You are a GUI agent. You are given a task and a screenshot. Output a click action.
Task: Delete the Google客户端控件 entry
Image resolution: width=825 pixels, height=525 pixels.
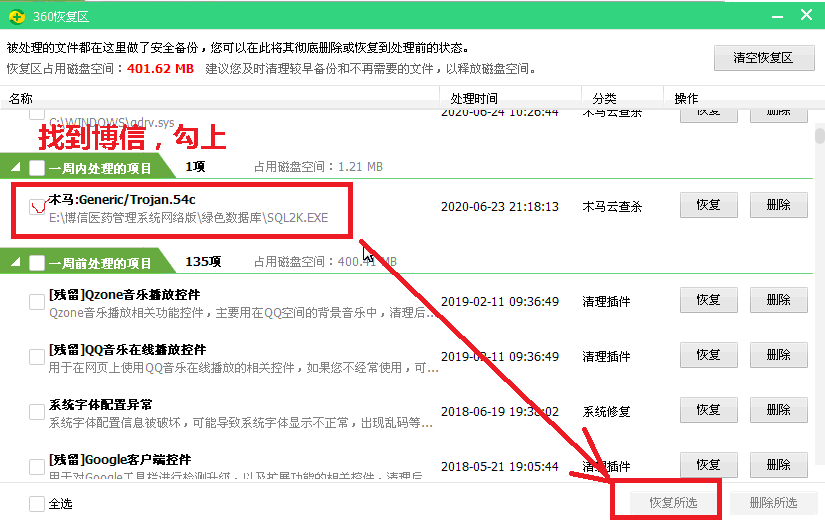[x=779, y=465]
